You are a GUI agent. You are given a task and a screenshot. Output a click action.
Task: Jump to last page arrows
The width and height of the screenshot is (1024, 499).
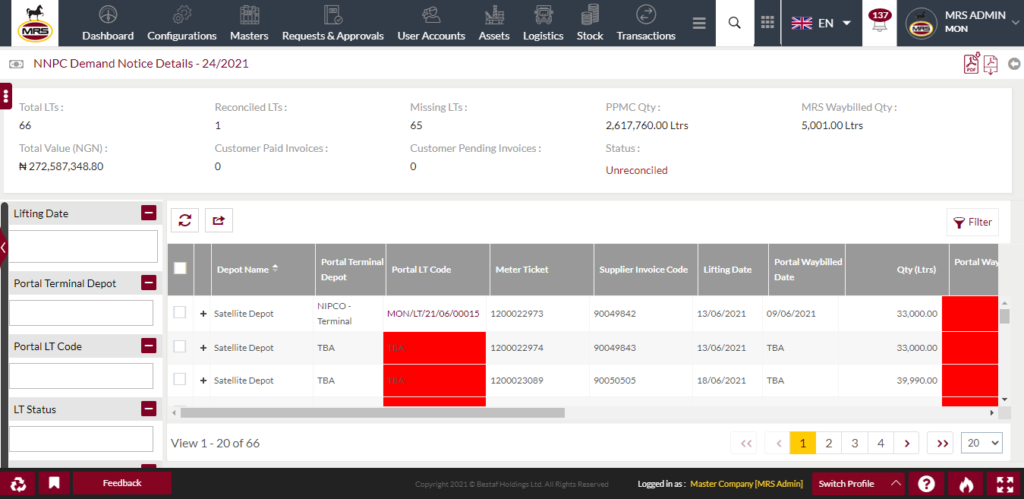pos(942,443)
